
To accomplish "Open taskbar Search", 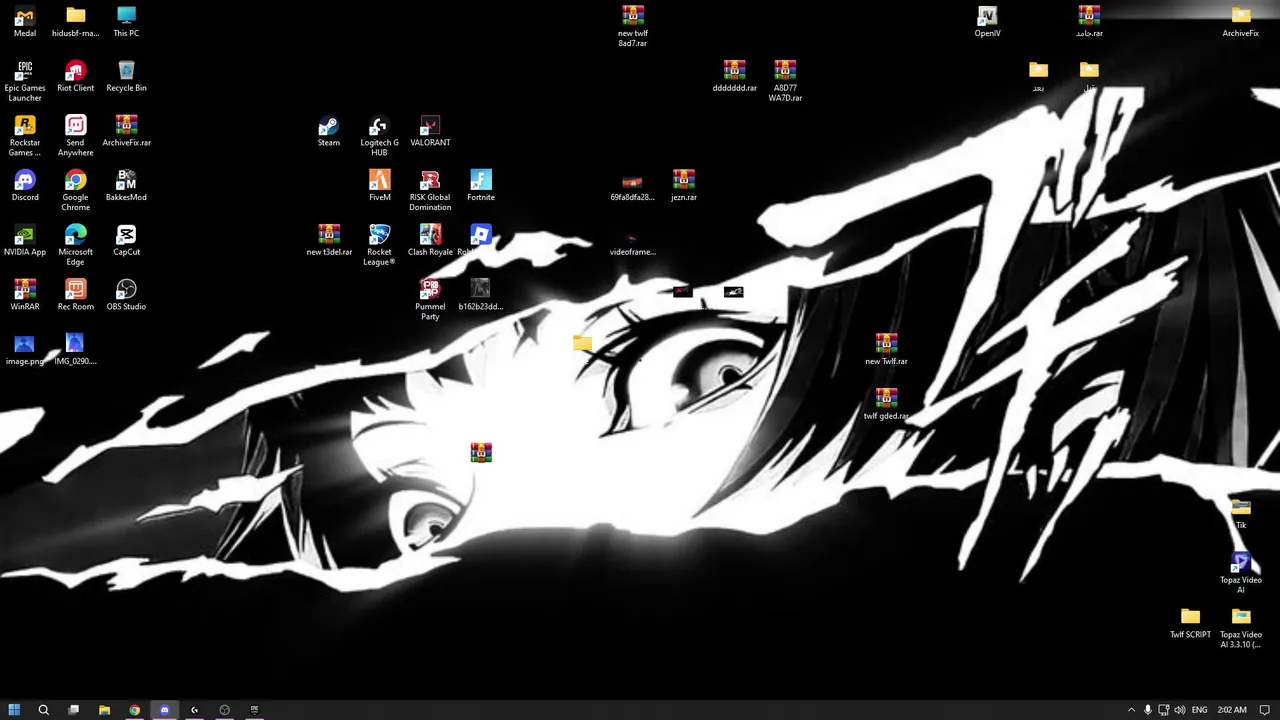I will [x=43, y=710].
